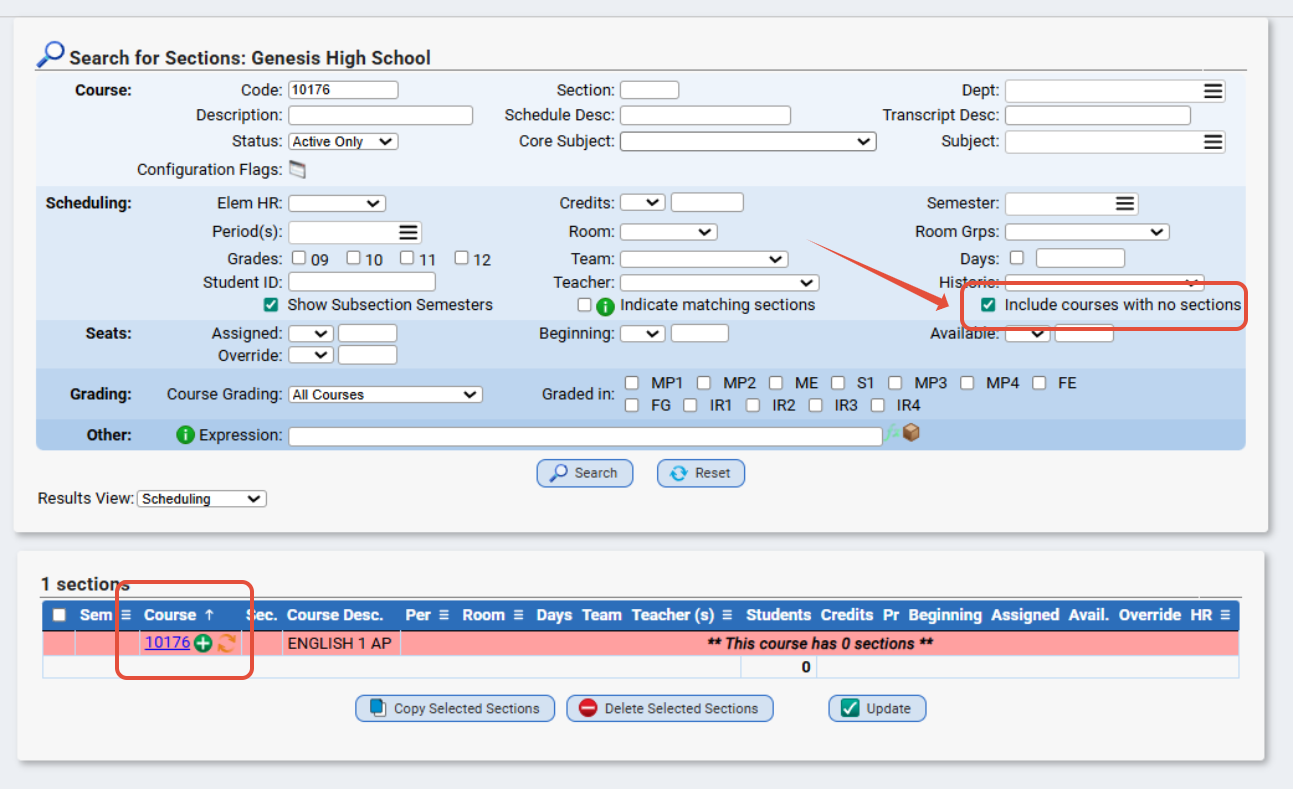Open the Beginning seats operator dropdown
The image size is (1293, 789).
point(642,333)
